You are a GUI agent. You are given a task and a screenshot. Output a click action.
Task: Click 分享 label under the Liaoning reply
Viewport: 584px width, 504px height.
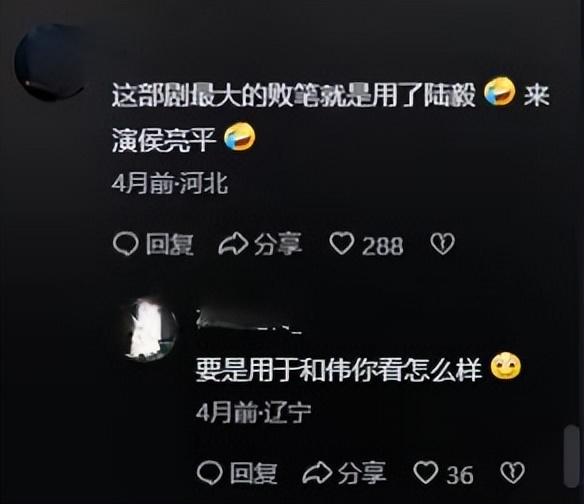tap(362, 473)
